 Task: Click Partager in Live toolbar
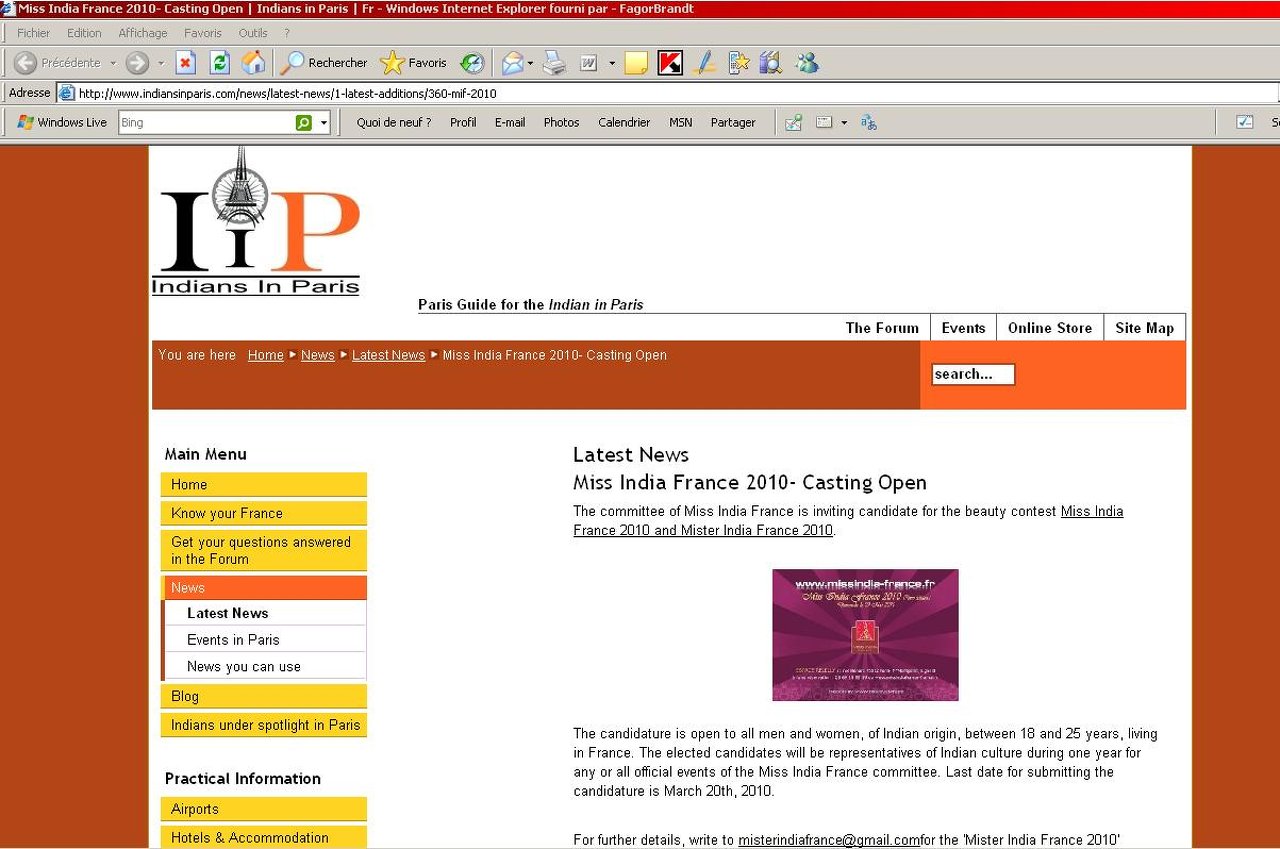733,123
